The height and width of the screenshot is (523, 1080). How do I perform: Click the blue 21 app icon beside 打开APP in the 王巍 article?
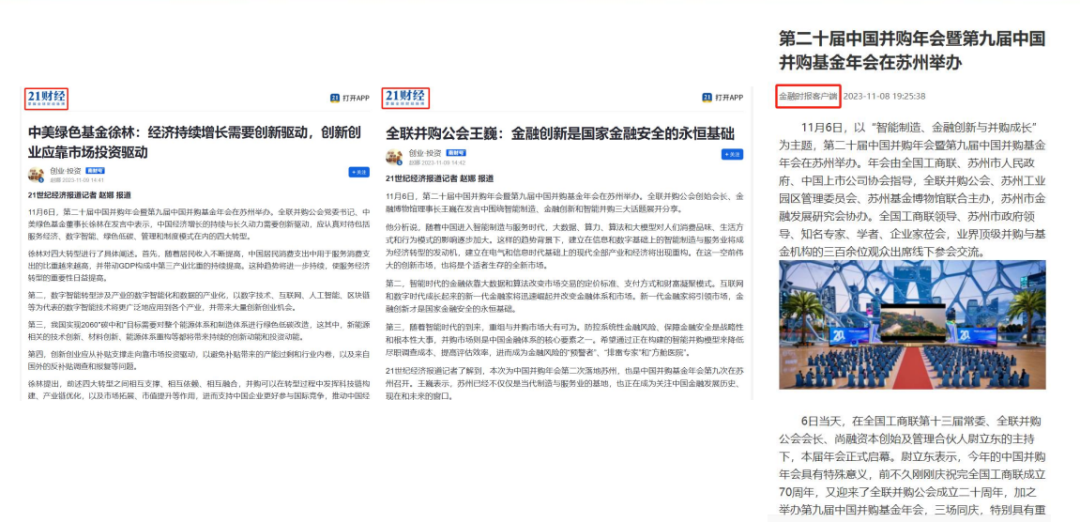pos(707,98)
